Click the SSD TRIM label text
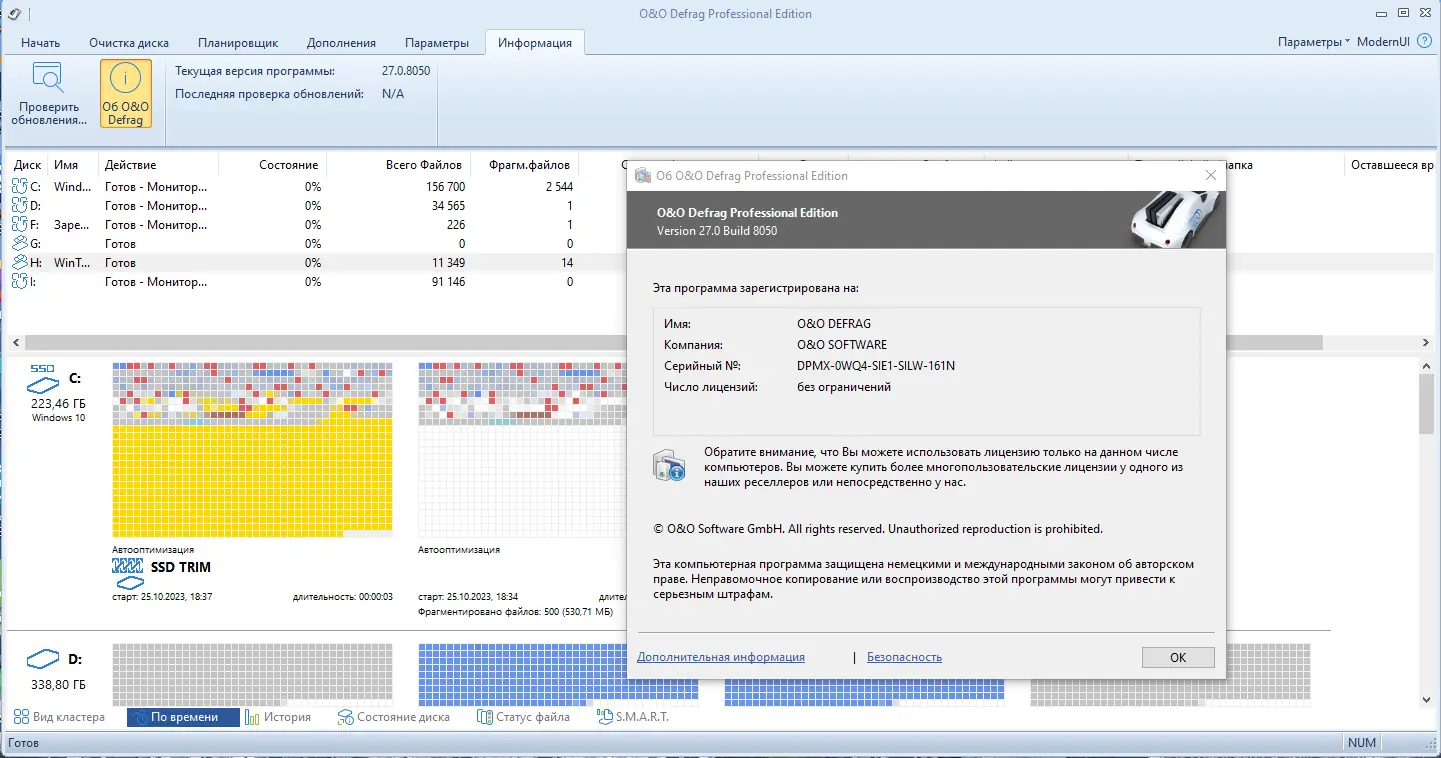Viewport: 1441px width, 758px height. (x=181, y=567)
